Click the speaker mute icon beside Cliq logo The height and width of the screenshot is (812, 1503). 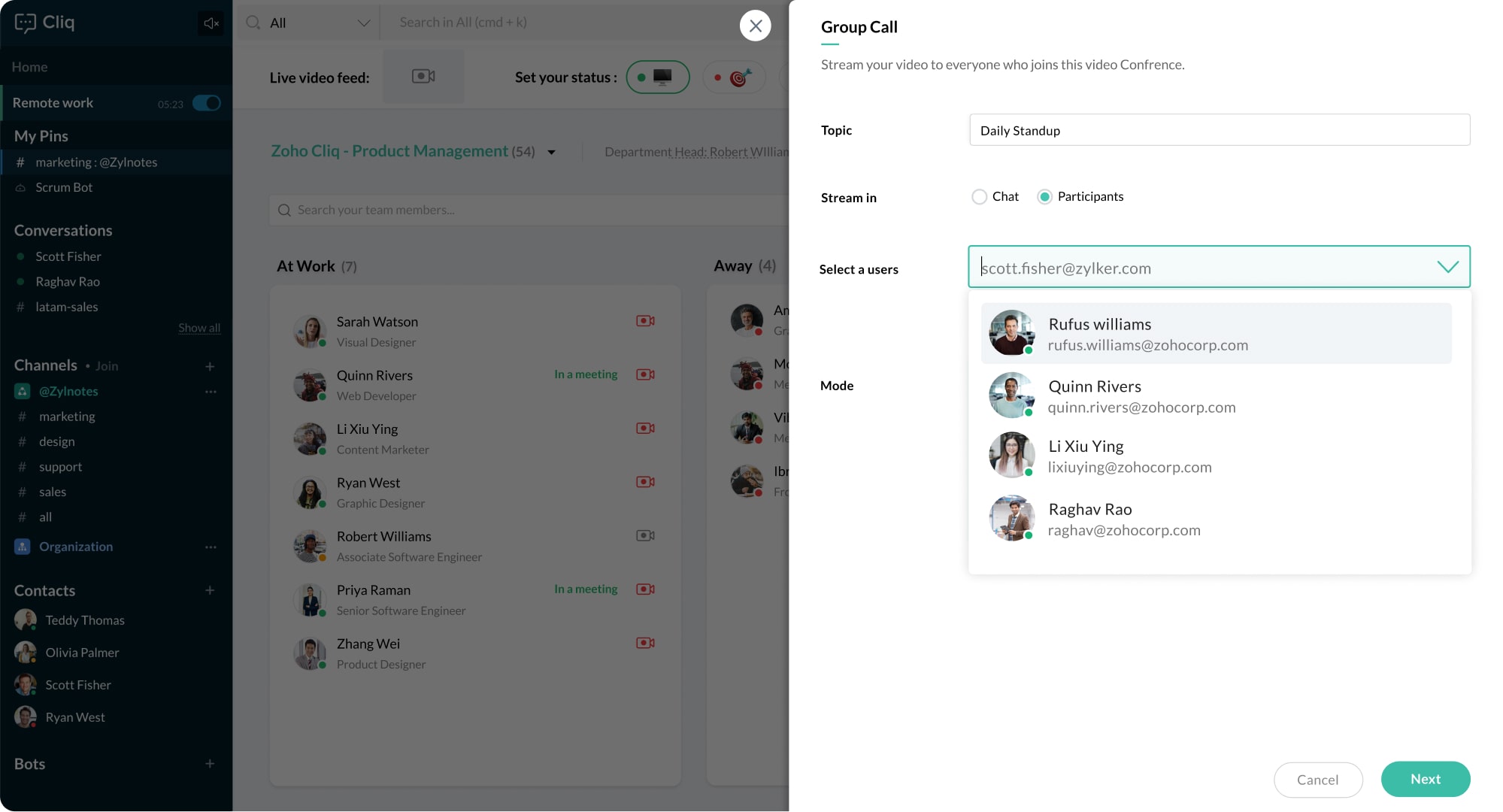[211, 23]
